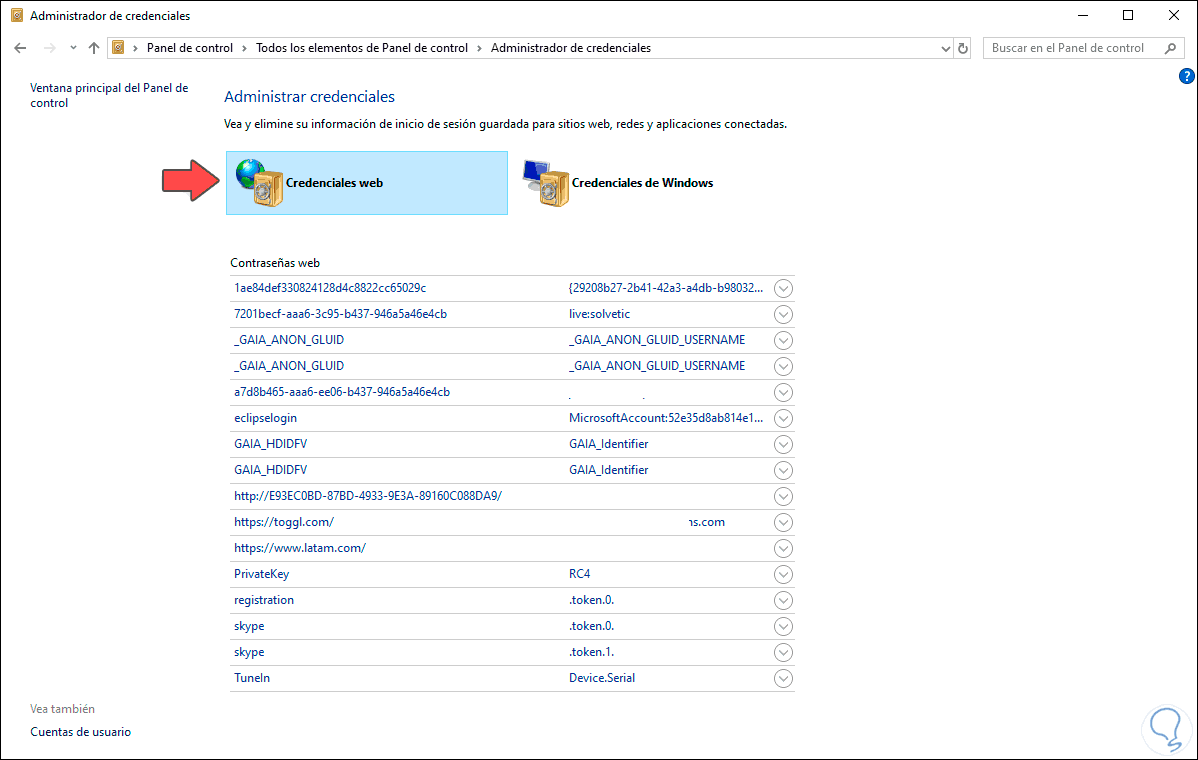The width and height of the screenshot is (1198, 760).
Task: Click the Windows Credentials monitor safe icon
Action: [545, 183]
